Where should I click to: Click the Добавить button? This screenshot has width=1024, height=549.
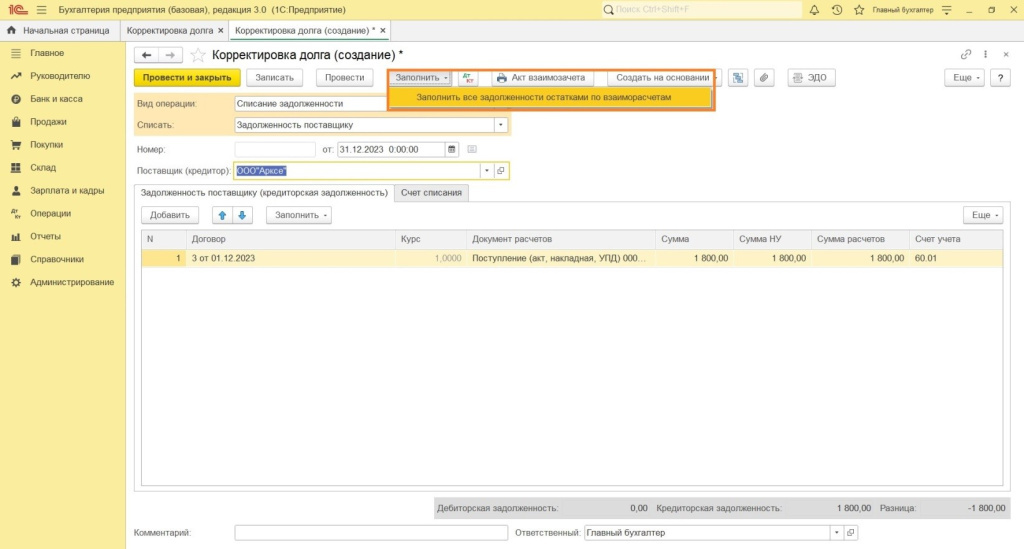tap(170, 215)
